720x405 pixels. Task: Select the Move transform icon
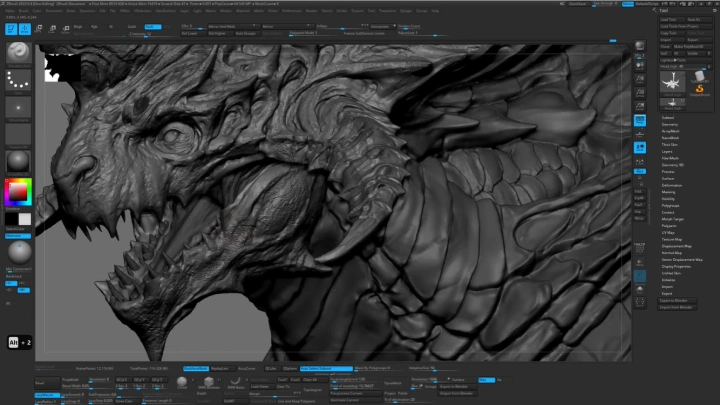tap(39, 29)
